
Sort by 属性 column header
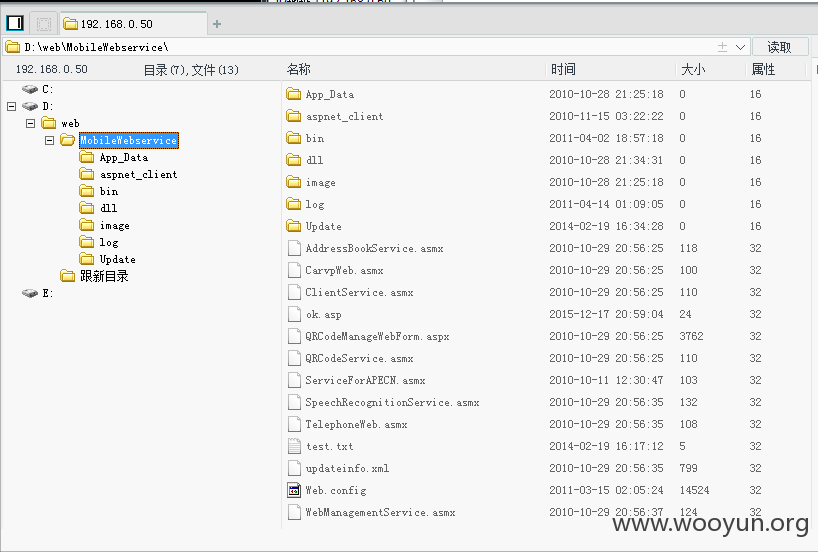click(763, 69)
